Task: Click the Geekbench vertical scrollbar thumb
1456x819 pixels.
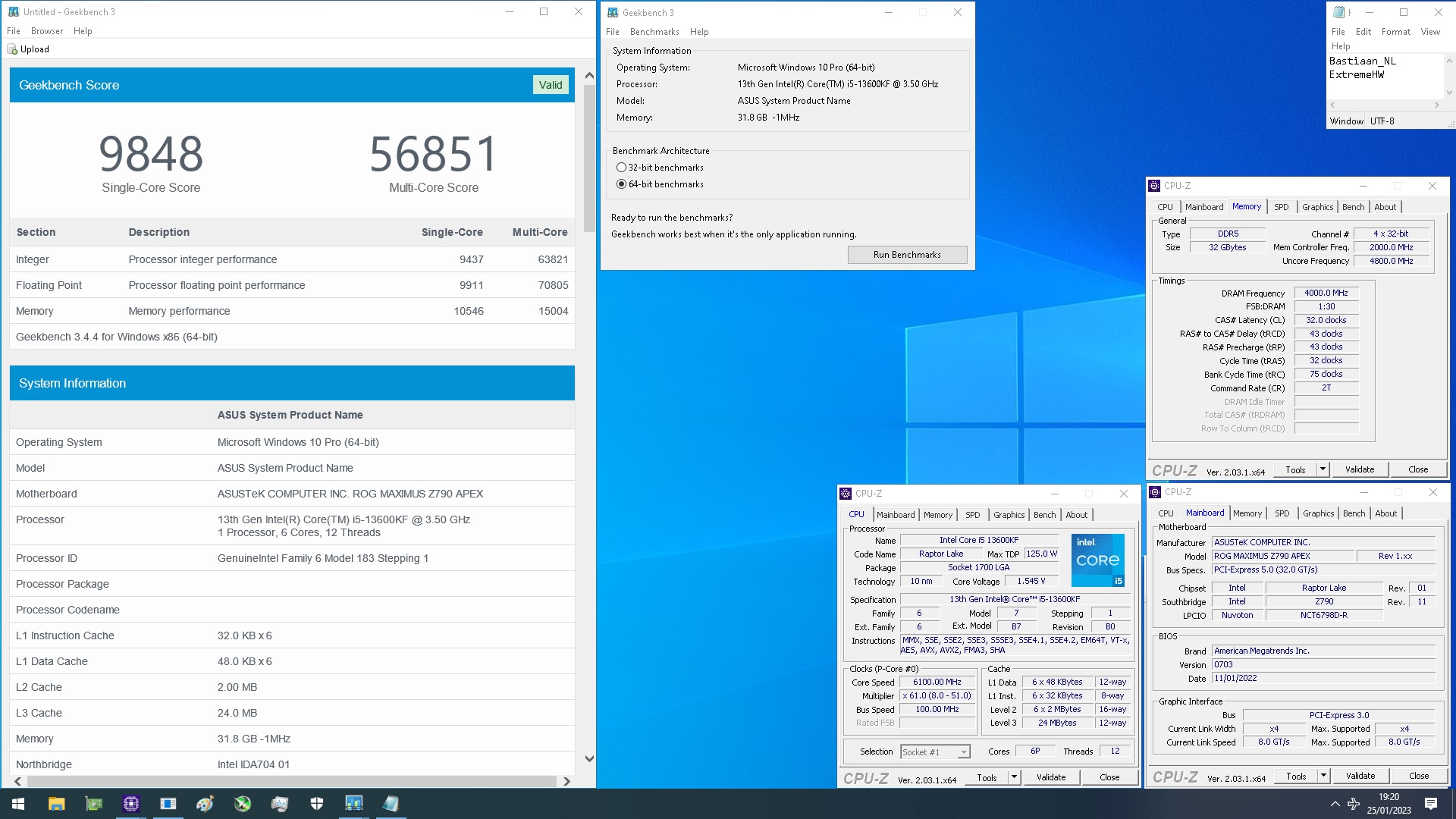Action: pyautogui.click(x=589, y=159)
